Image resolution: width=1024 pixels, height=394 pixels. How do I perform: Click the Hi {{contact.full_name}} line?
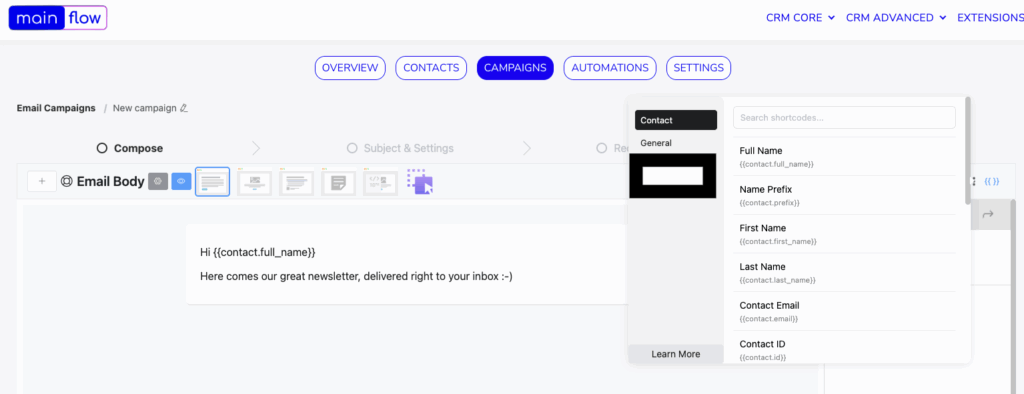[x=258, y=252]
